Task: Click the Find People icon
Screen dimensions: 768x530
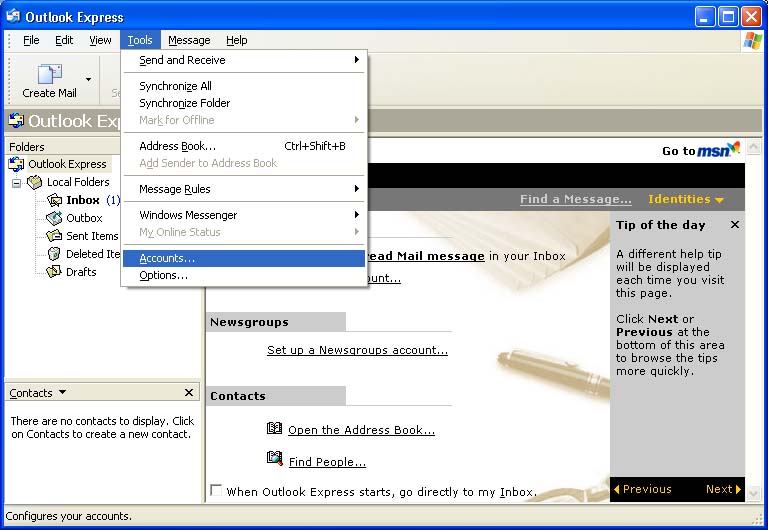Action: click(275, 459)
